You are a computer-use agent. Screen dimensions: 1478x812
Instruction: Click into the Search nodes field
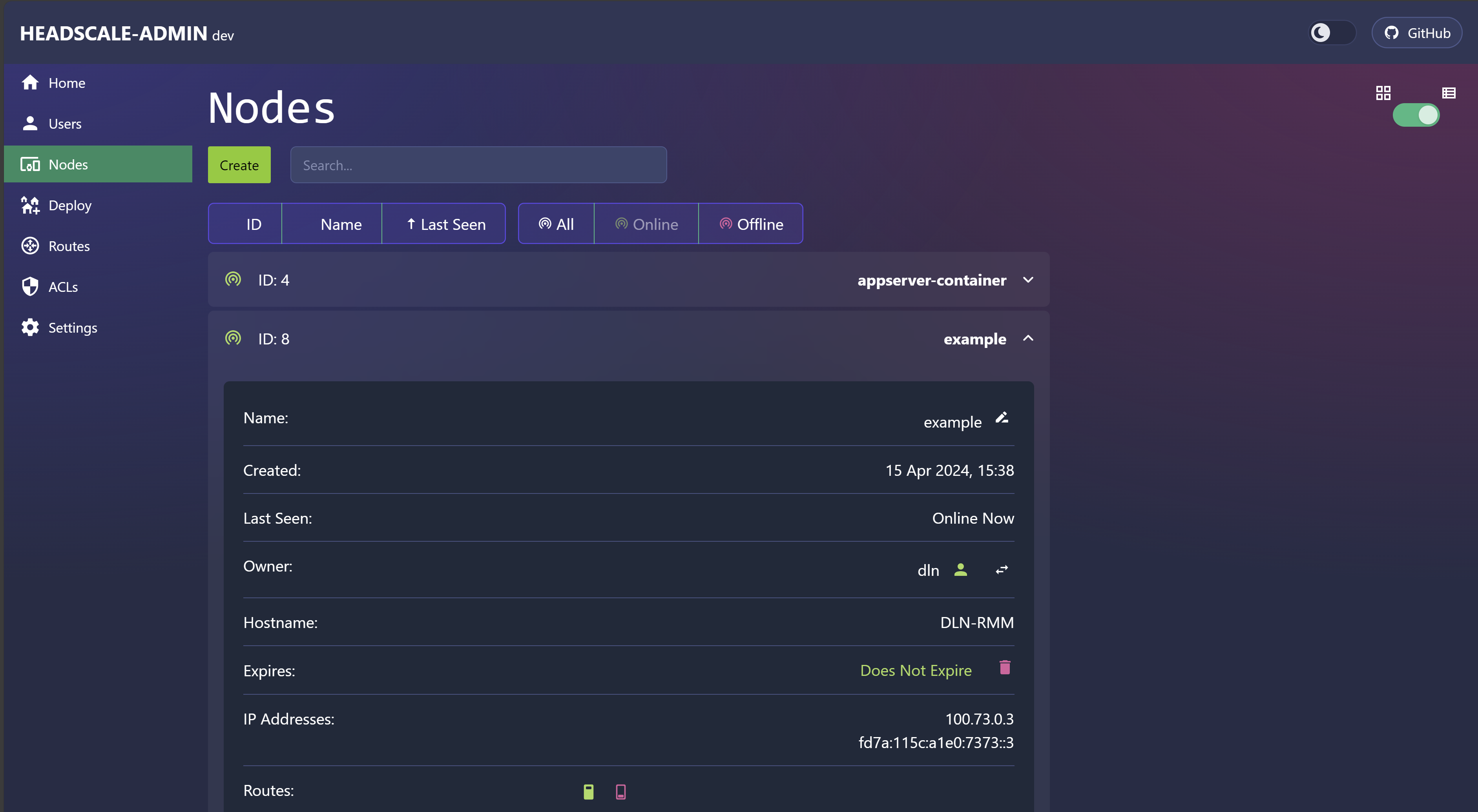(x=478, y=165)
